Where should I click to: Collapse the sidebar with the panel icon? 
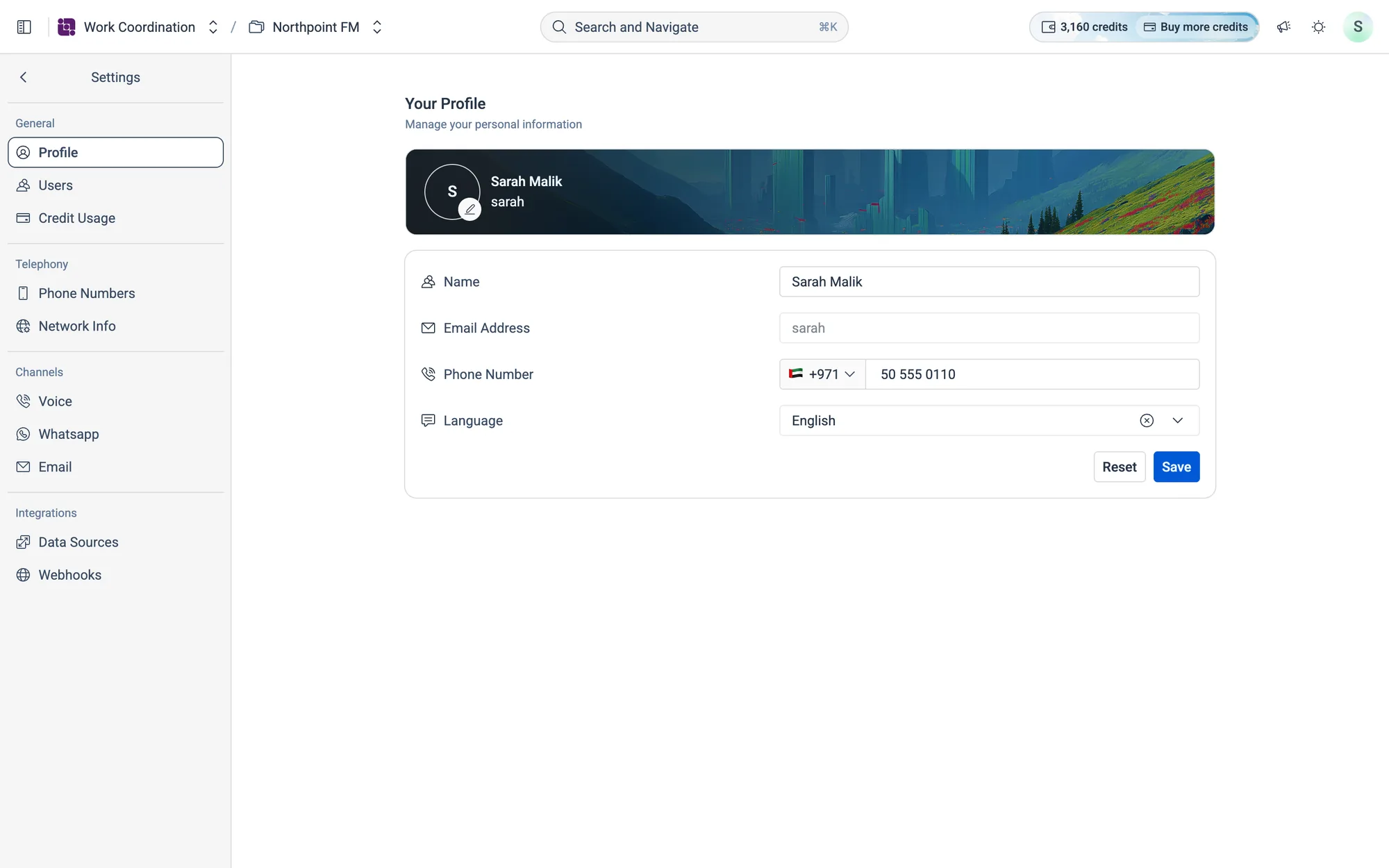point(24,27)
